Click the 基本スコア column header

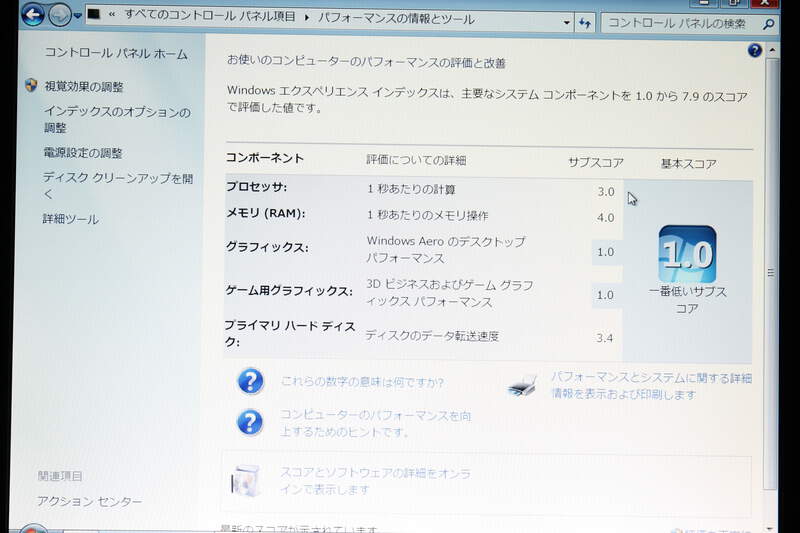coord(688,164)
